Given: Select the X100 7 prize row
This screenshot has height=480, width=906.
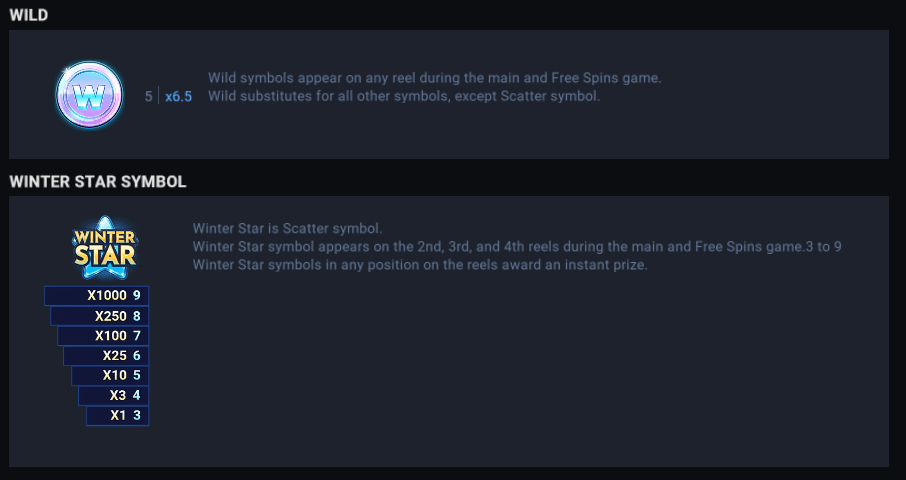Looking at the screenshot, I should [x=103, y=335].
